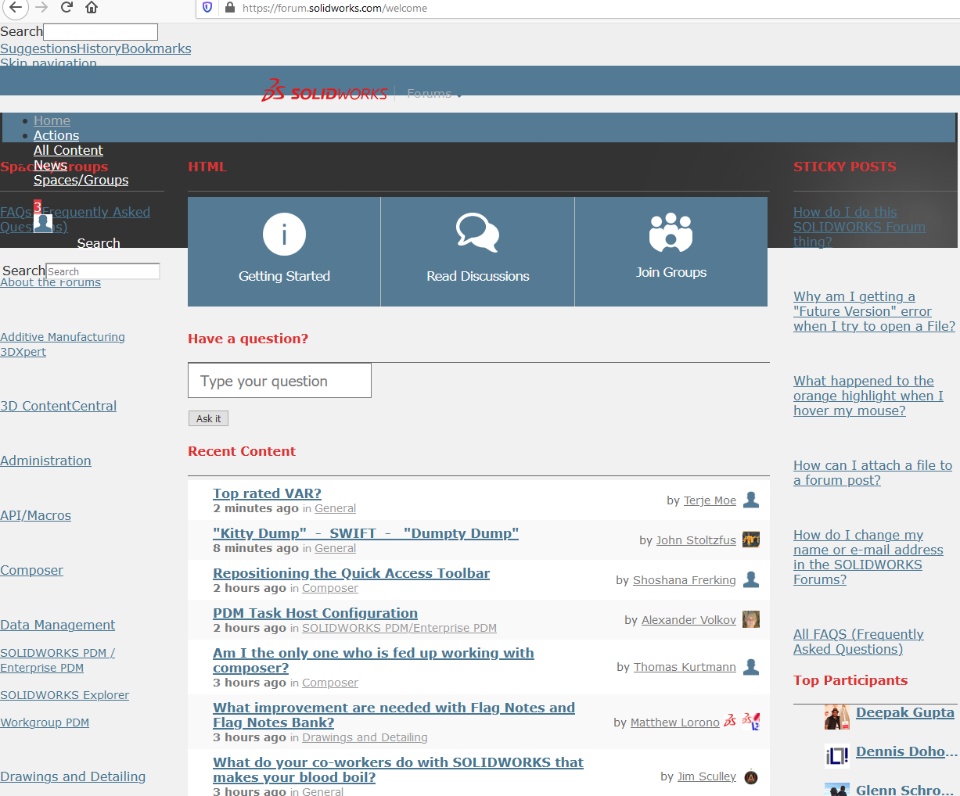Open How can I attach a file post

click(872, 473)
